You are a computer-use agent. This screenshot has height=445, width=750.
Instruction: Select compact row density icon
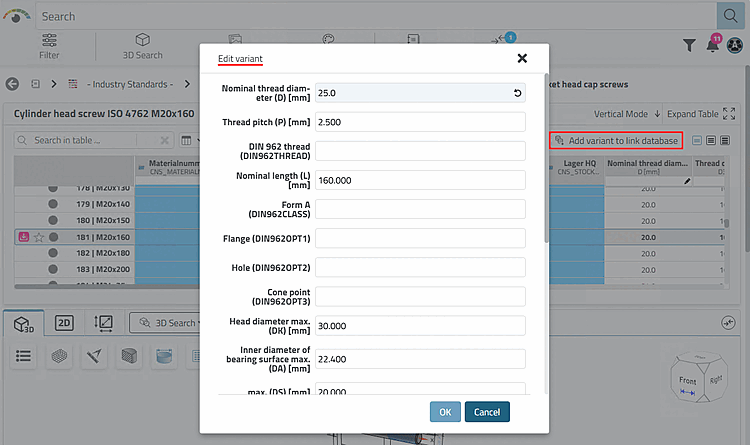[697, 141]
